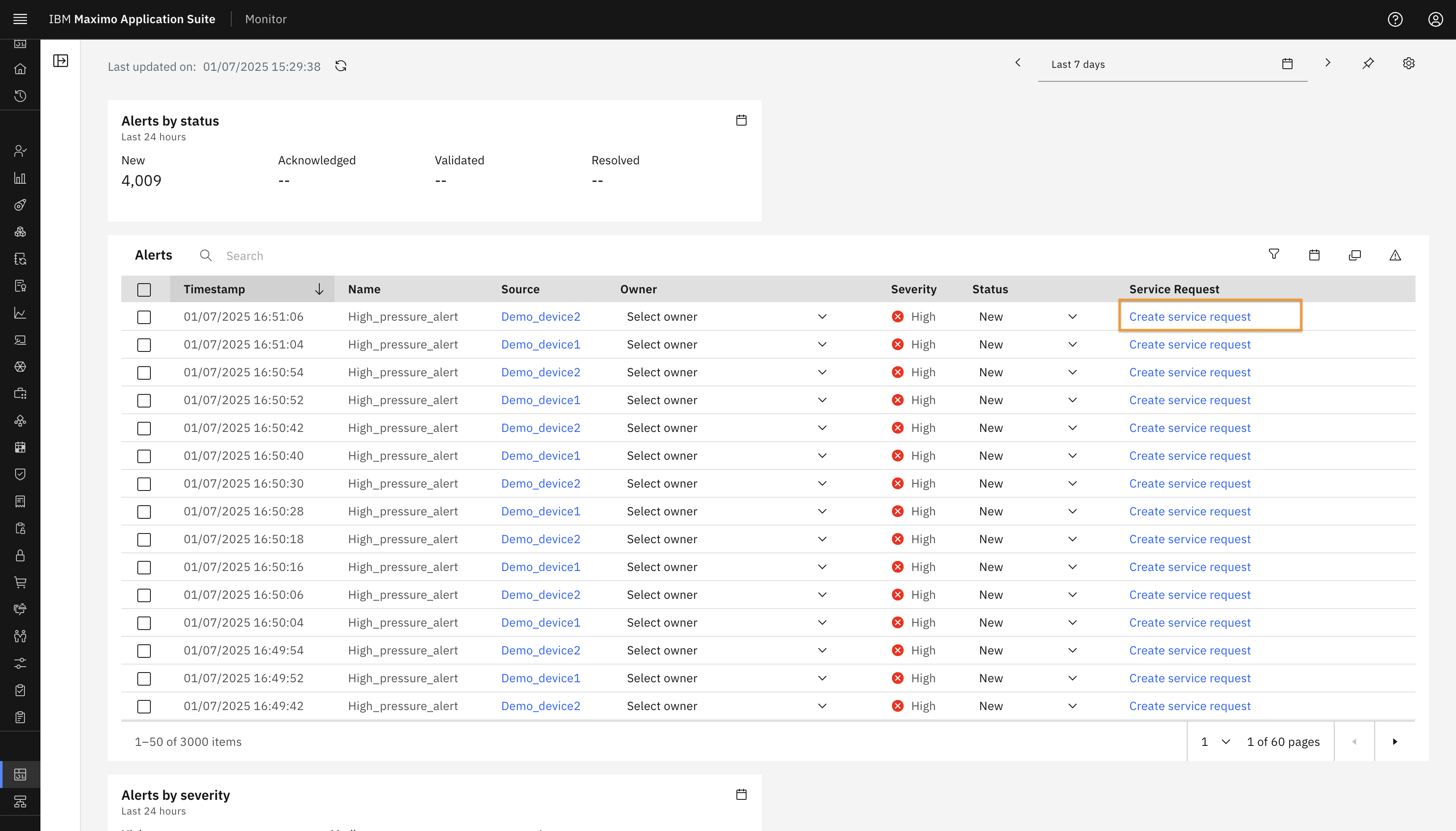Open the Last 7 days time range selector

(x=1172, y=64)
